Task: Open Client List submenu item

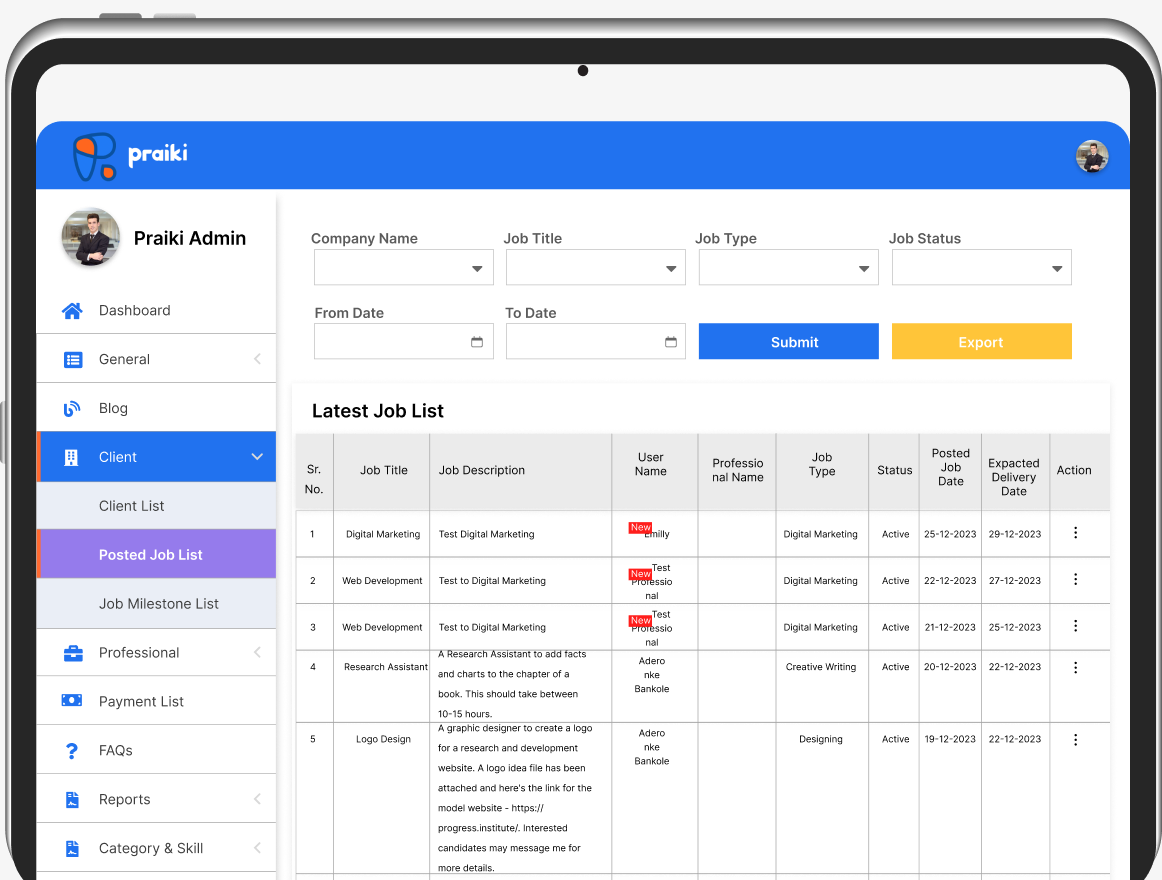Action: (x=156, y=506)
